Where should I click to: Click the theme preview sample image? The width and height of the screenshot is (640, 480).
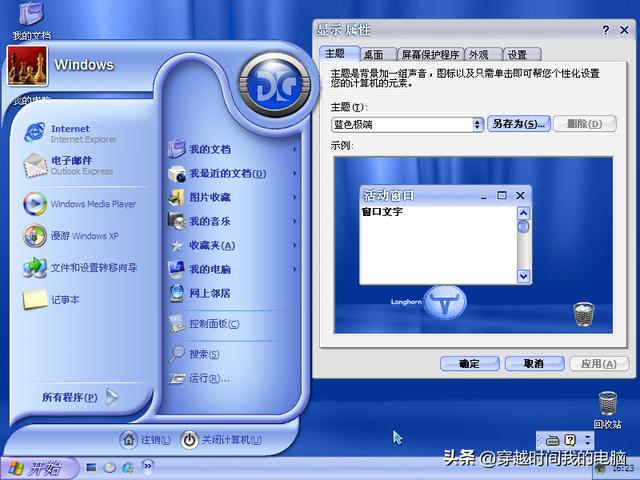click(x=473, y=245)
